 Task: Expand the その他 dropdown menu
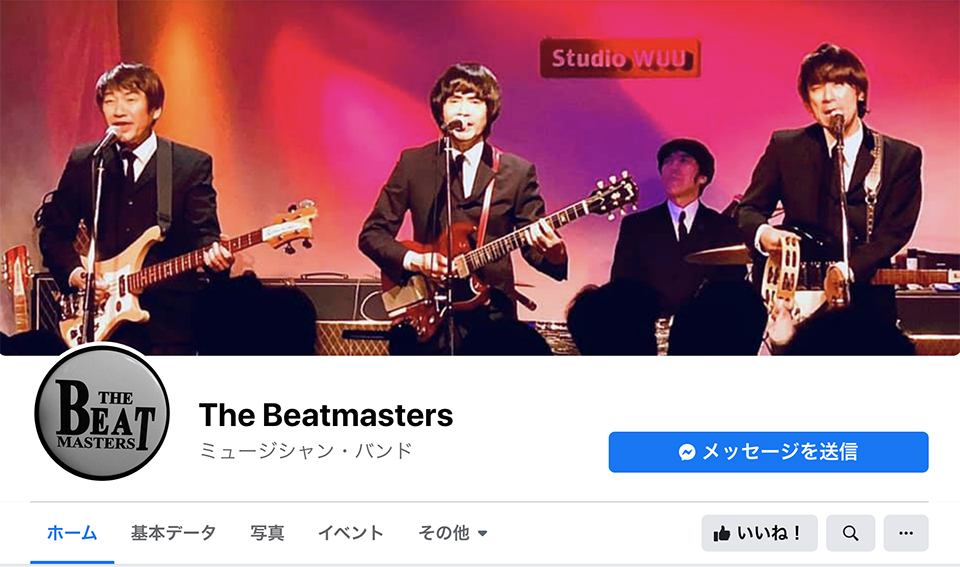[x=452, y=533]
